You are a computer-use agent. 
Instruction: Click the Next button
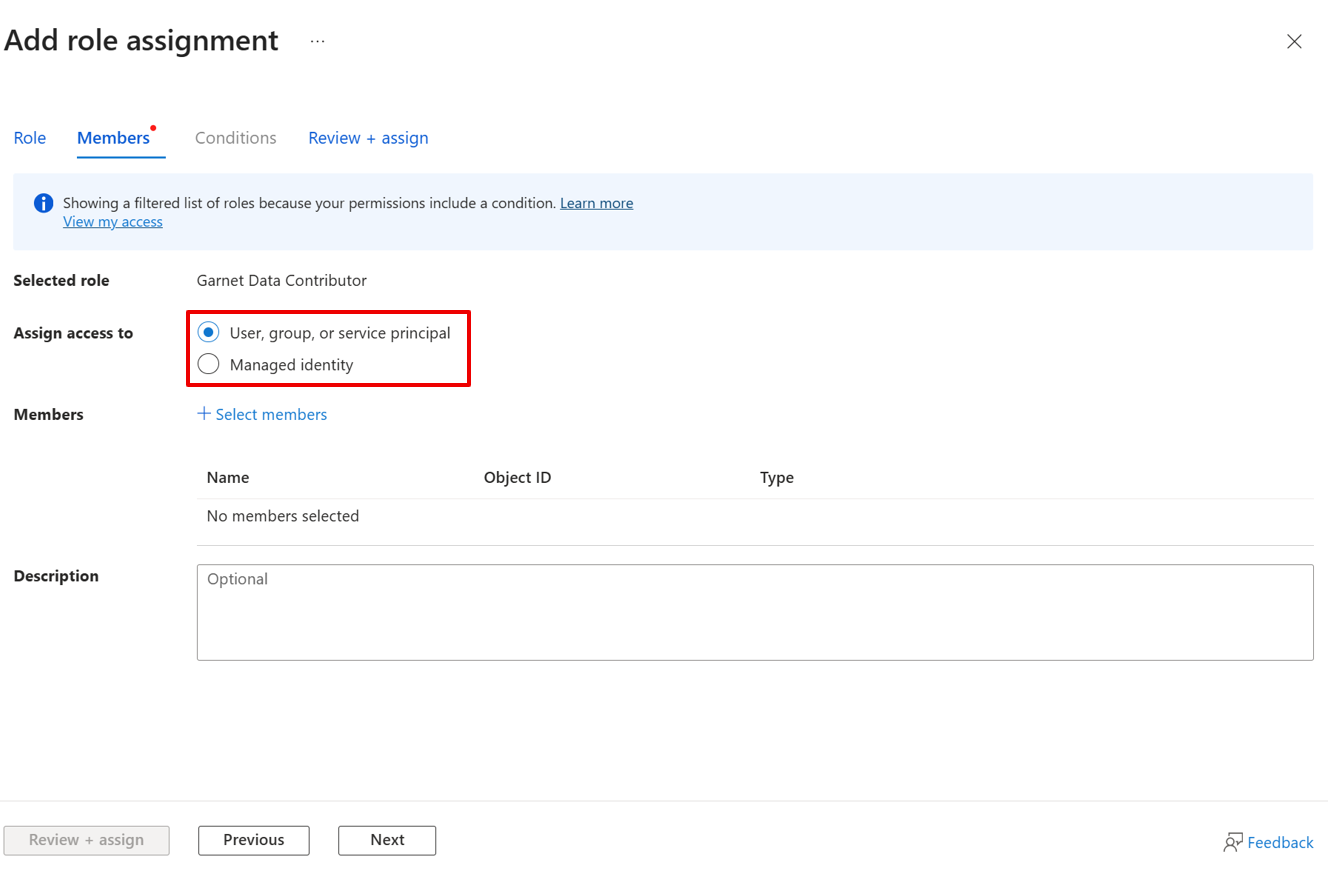(x=386, y=840)
